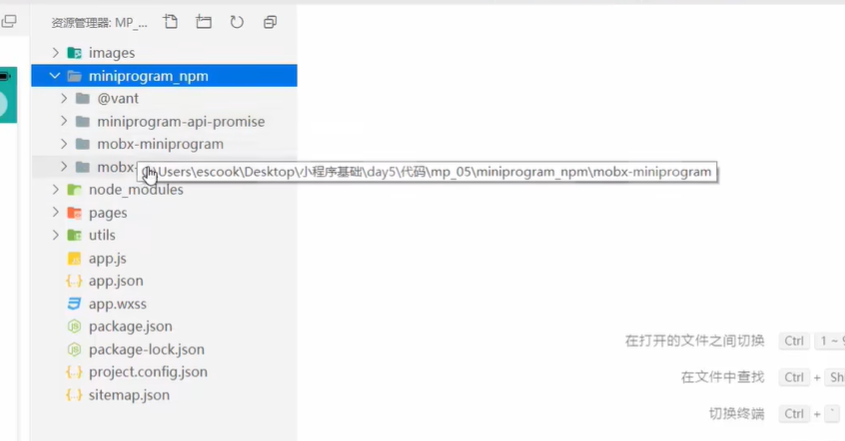The image size is (845, 441).
Task: Click the node icon of package.json
Action: coord(74,326)
